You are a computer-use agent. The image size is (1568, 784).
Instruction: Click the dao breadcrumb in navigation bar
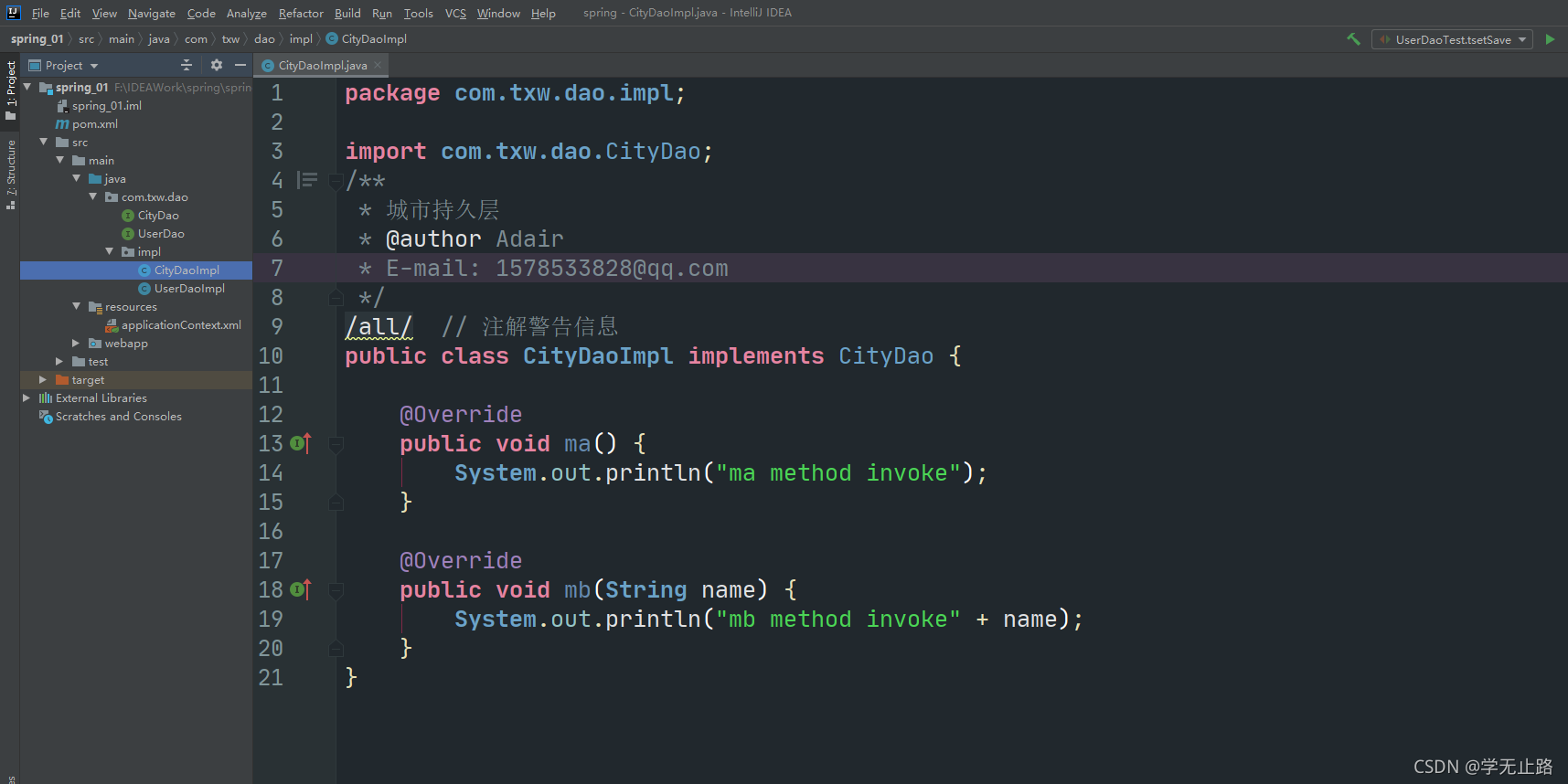click(264, 38)
